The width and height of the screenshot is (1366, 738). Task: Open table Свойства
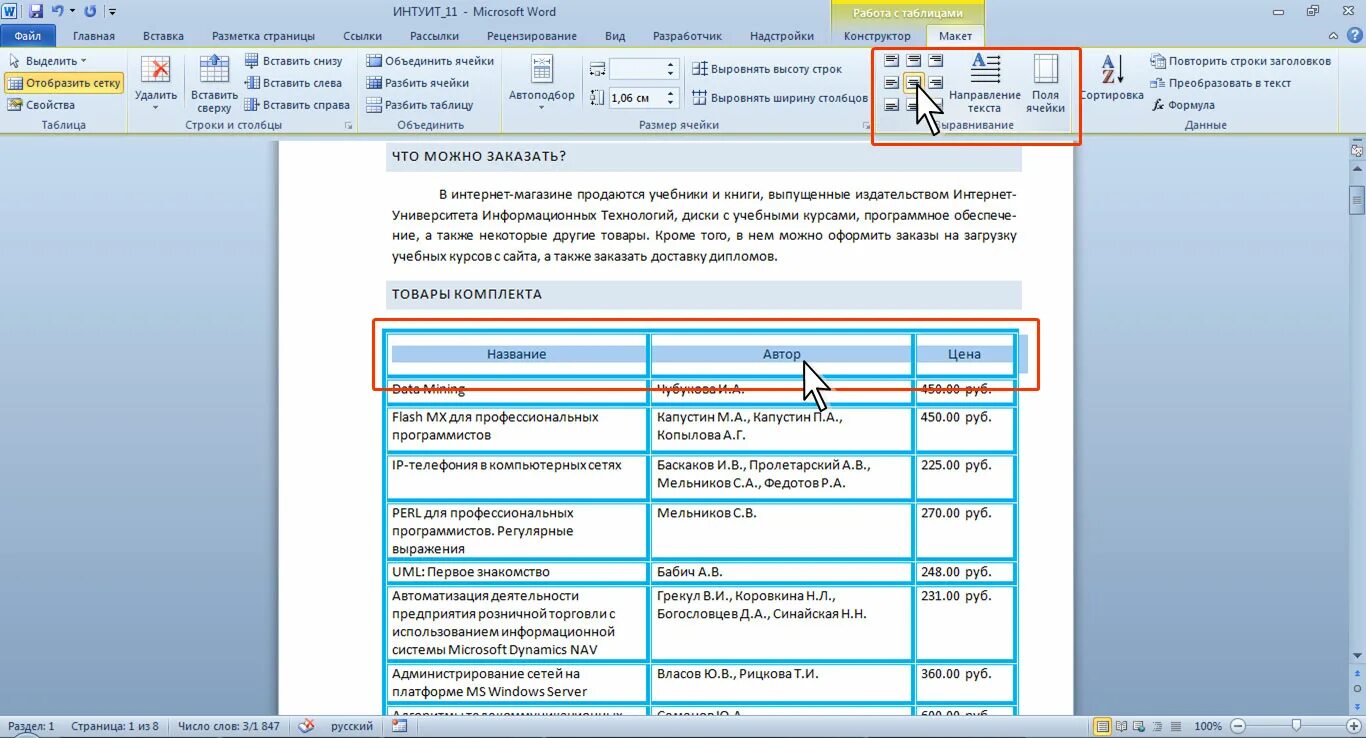coord(42,105)
